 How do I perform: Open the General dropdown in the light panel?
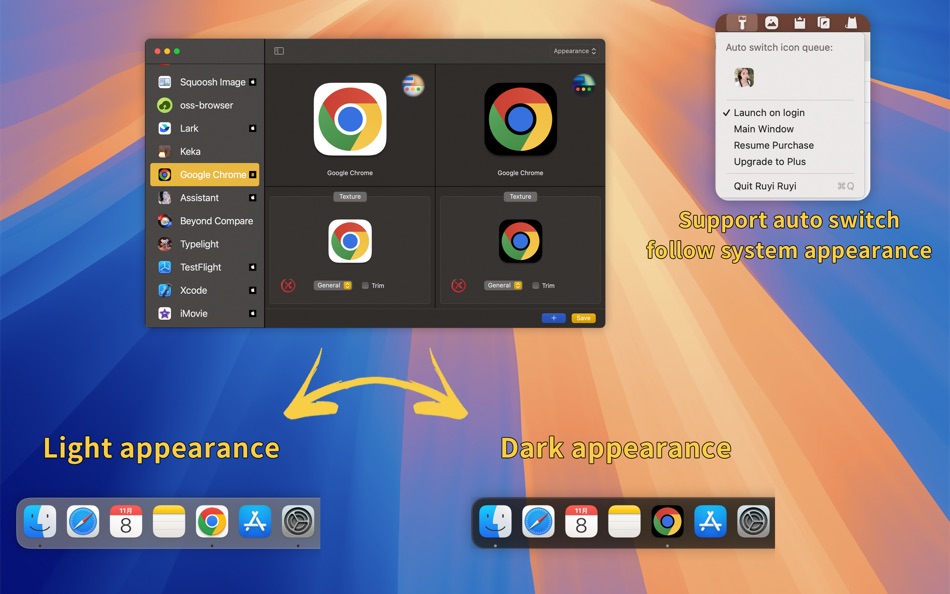click(333, 285)
